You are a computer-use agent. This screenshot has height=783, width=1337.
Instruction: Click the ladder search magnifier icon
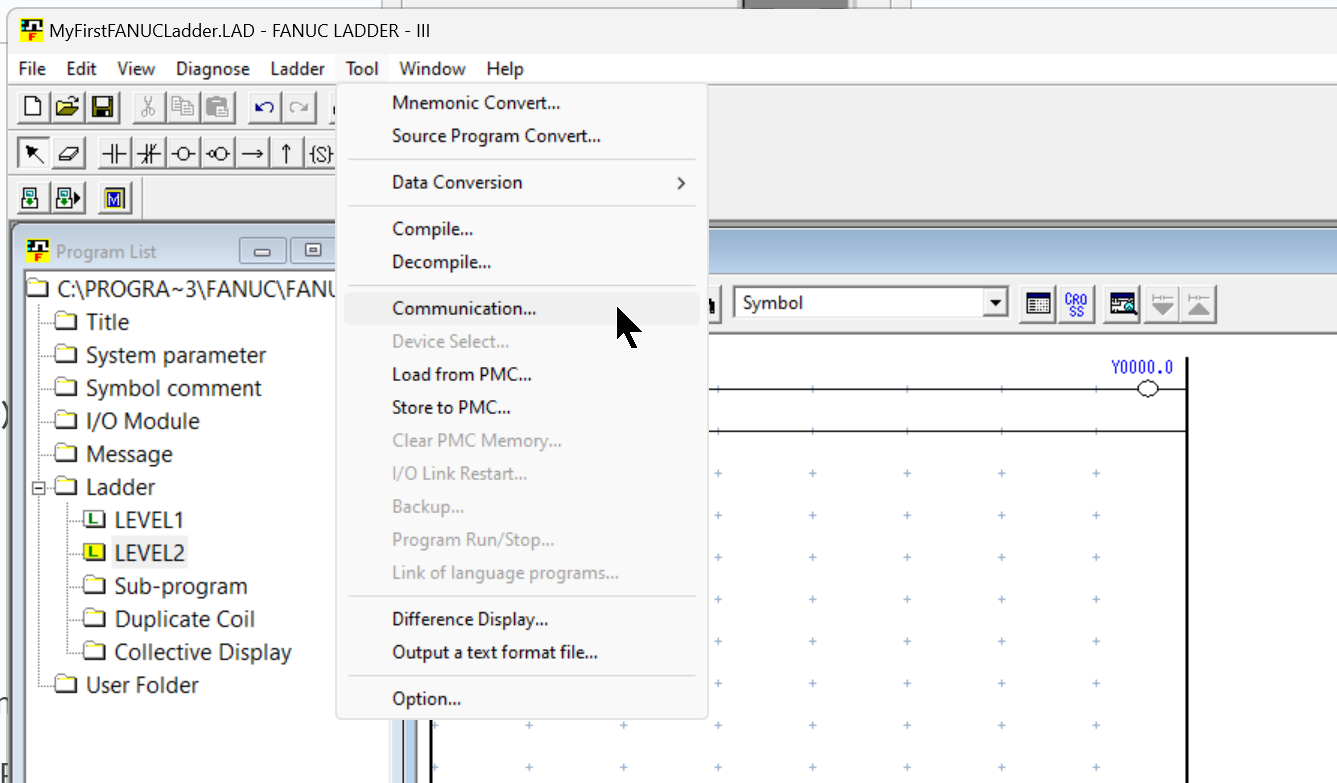1123,304
